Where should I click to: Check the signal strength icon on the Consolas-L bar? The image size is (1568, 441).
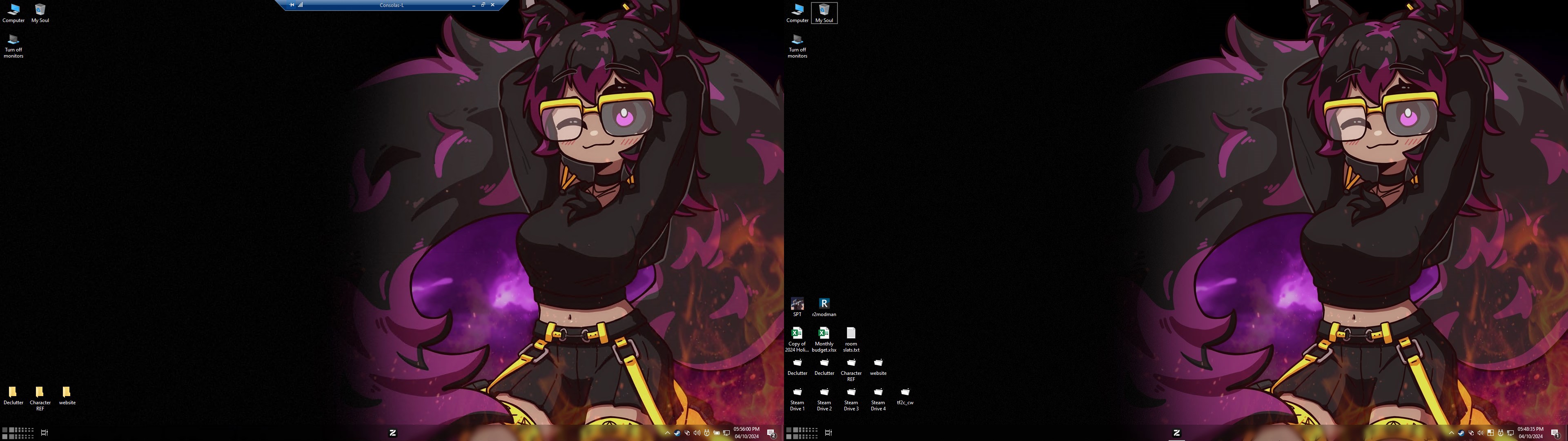point(300,5)
